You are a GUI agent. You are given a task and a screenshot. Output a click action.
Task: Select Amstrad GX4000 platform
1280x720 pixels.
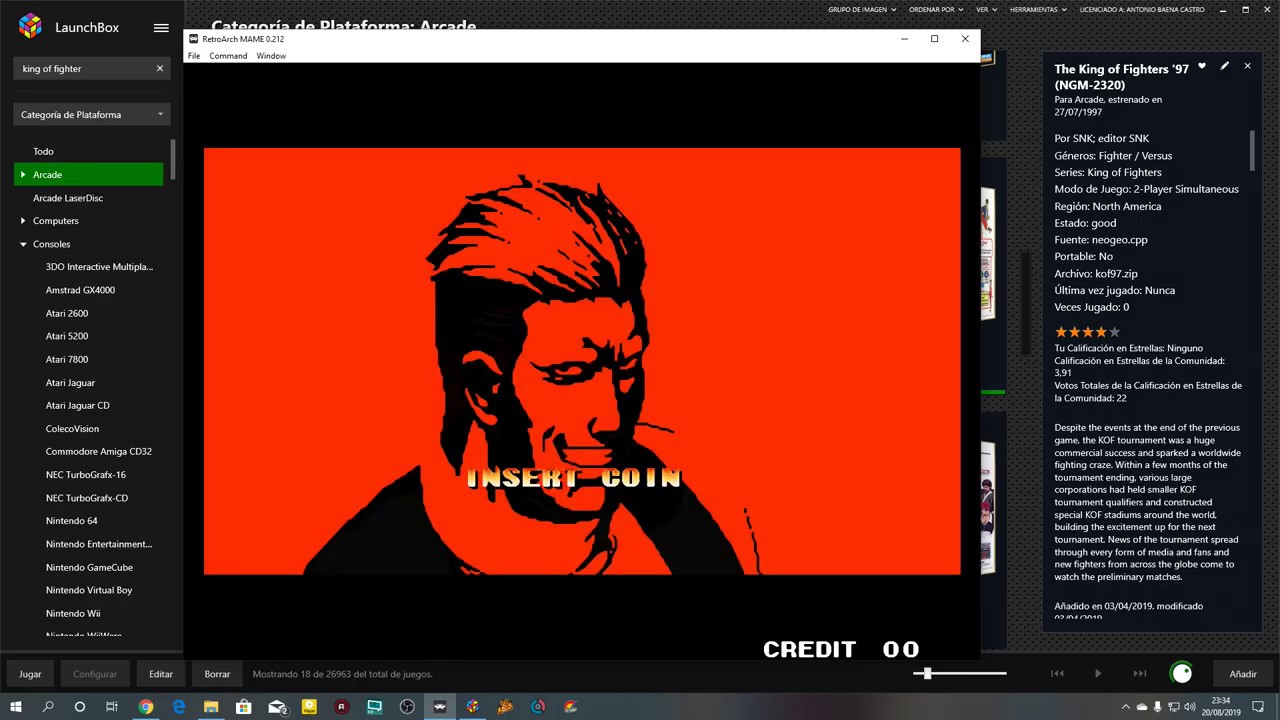[80, 290]
